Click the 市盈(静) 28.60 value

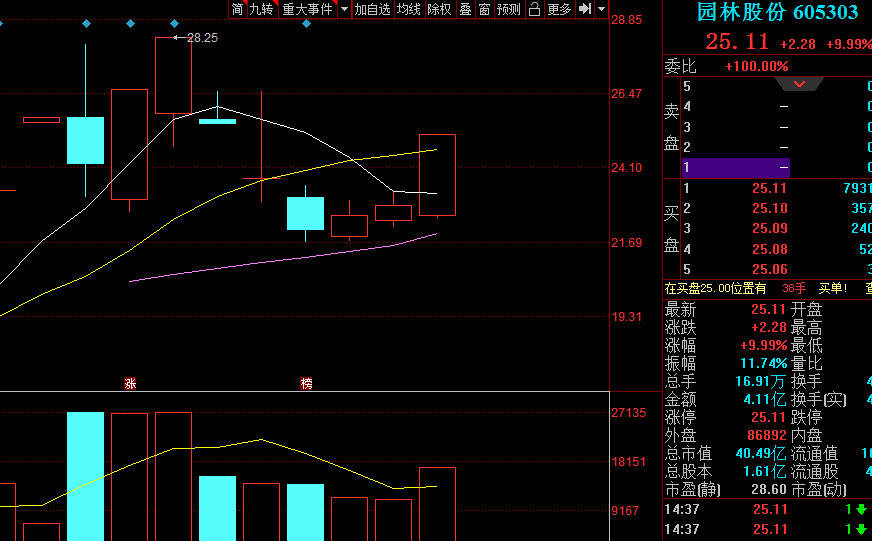[769, 490]
